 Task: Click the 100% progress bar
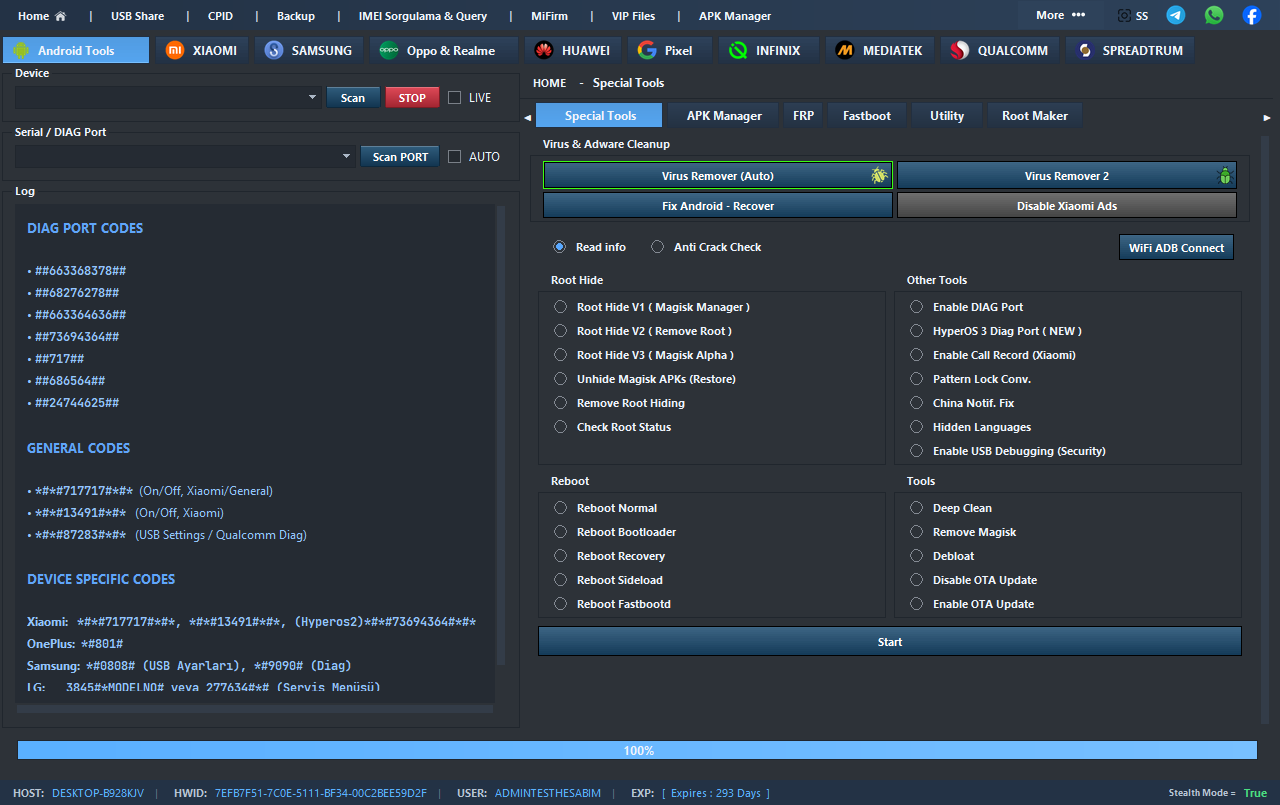pyautogui.click(x=637, y=750)
